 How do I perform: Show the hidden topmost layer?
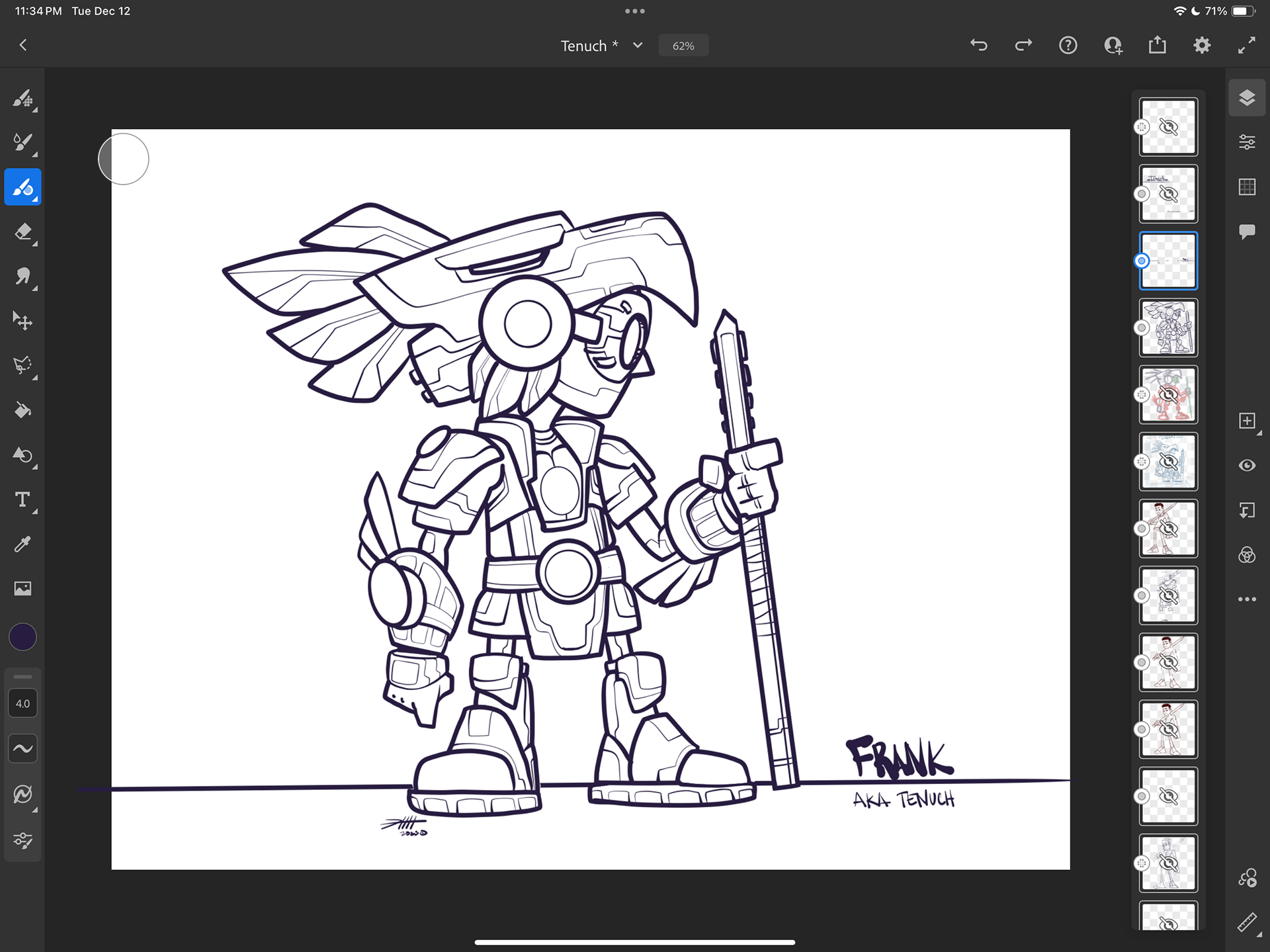pos(1168,127)
